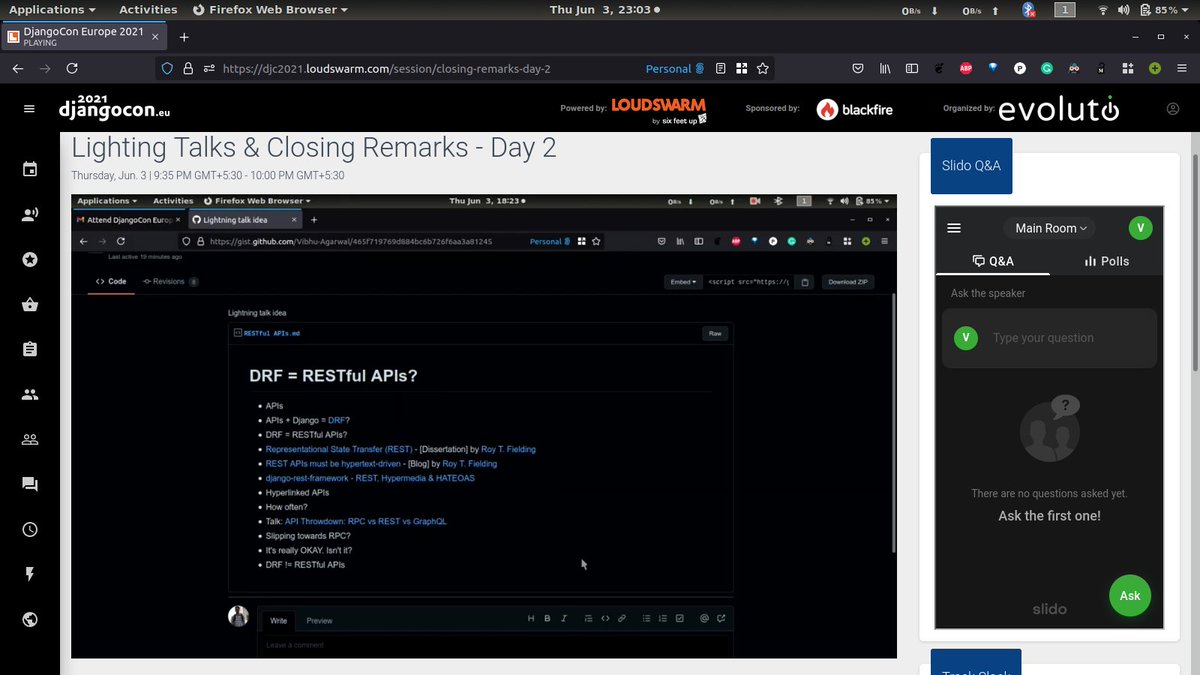Open the starred favorites sidebar icon

[x=30, y=259]
